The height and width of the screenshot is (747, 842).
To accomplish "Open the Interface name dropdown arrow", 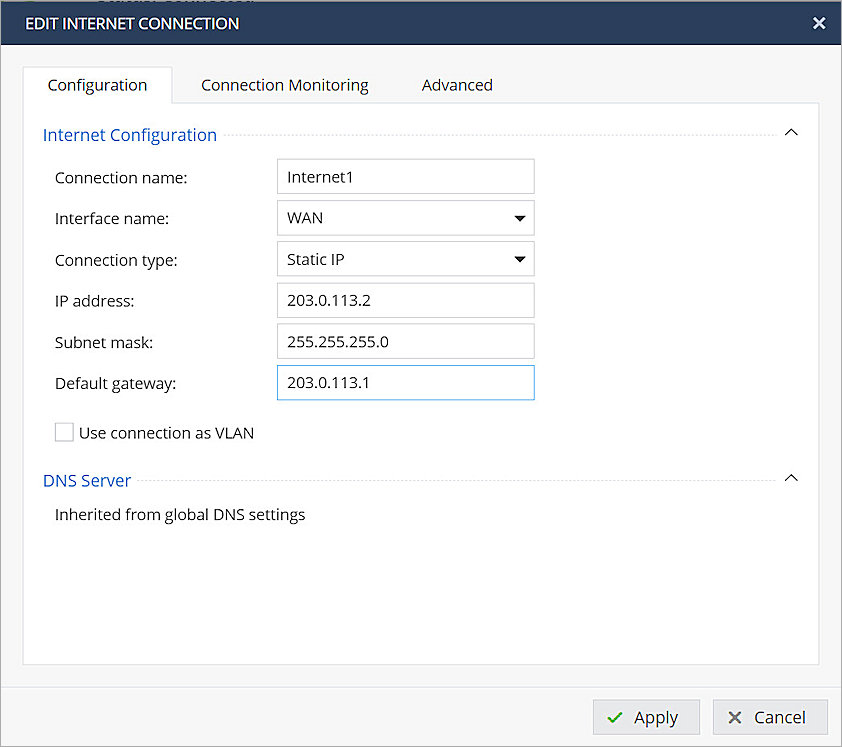I will 520,218.
